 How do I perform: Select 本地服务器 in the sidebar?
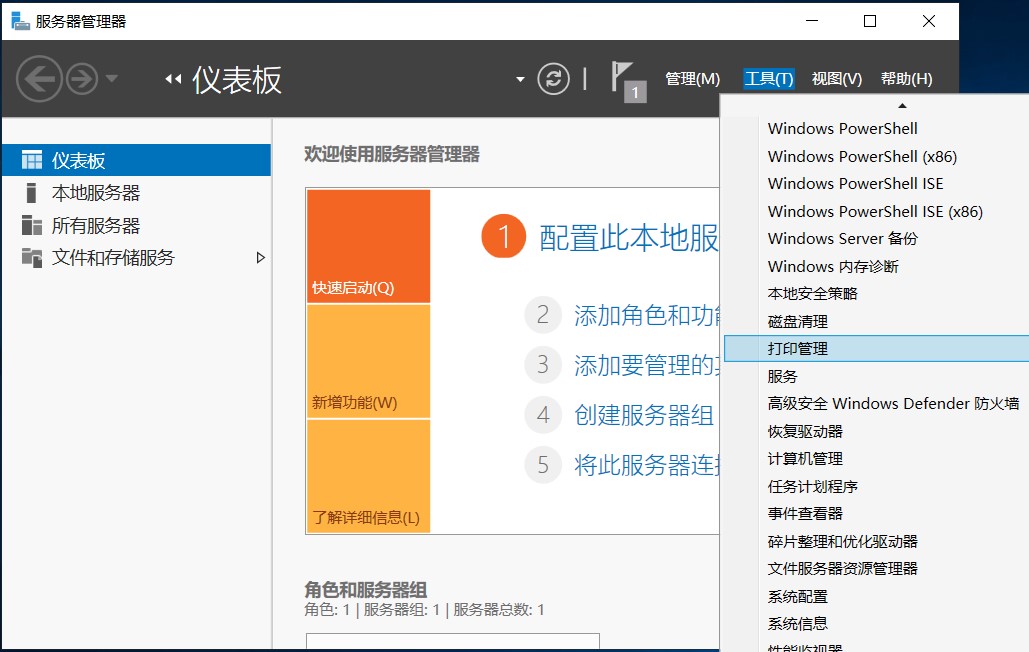[136, 193]
